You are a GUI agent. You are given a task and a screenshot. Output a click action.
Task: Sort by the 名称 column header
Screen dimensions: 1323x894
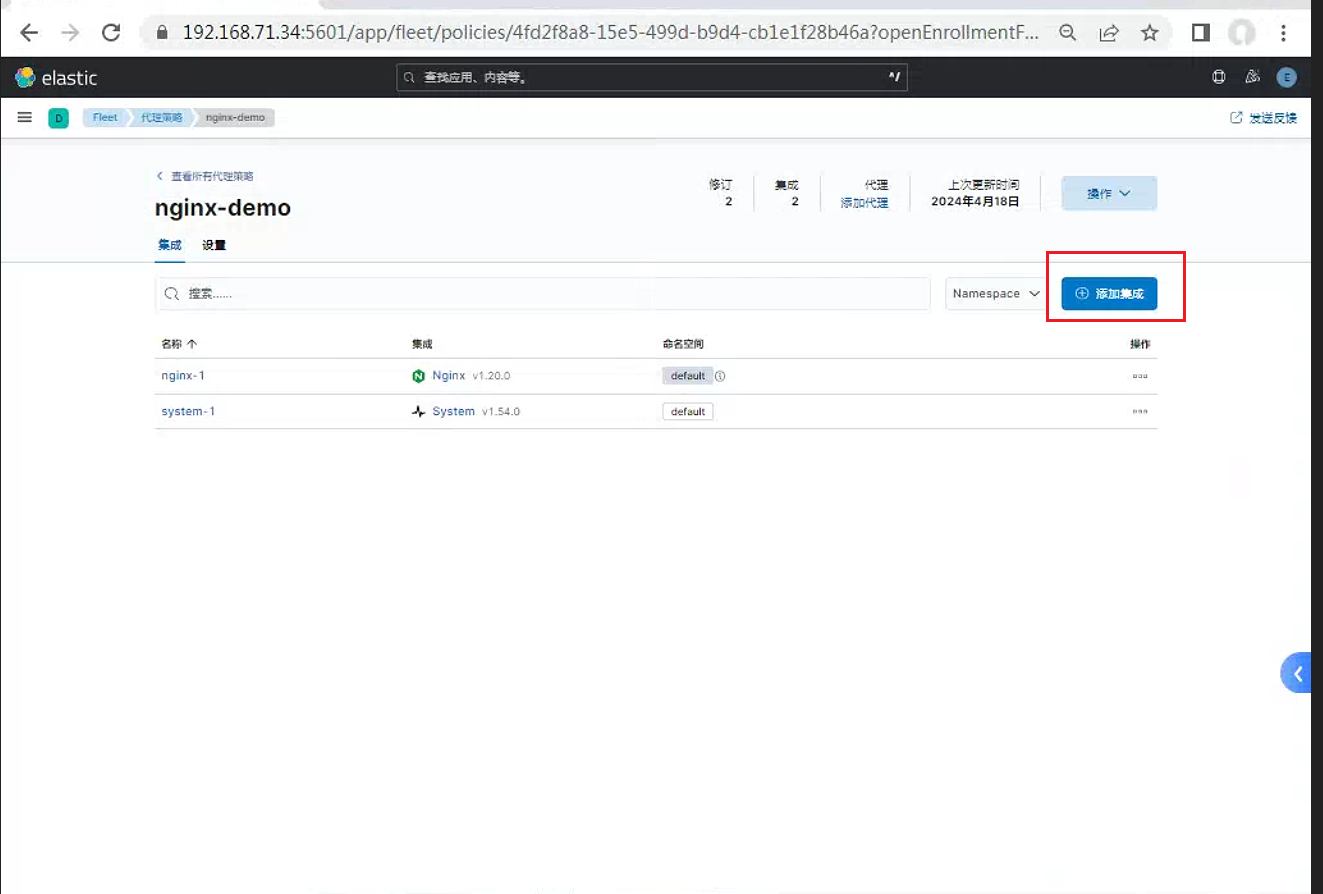pos(179,344)
